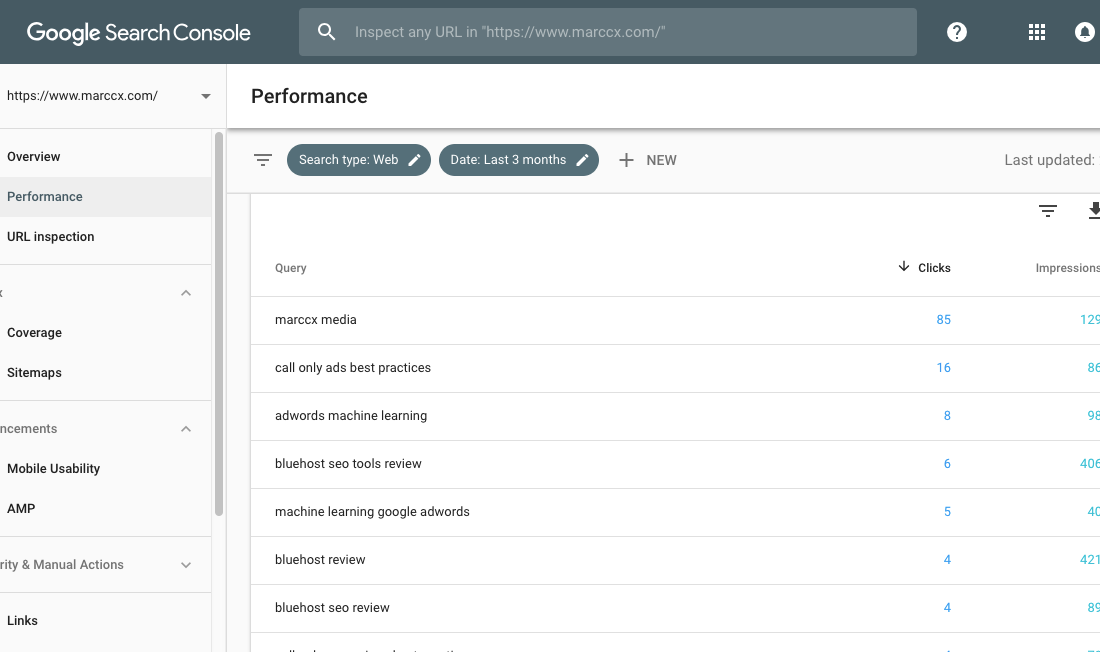This screenshot has width=1100, height=652.
Task: Collapse the Enhancements section chevron
Action: tap(186, 429)
